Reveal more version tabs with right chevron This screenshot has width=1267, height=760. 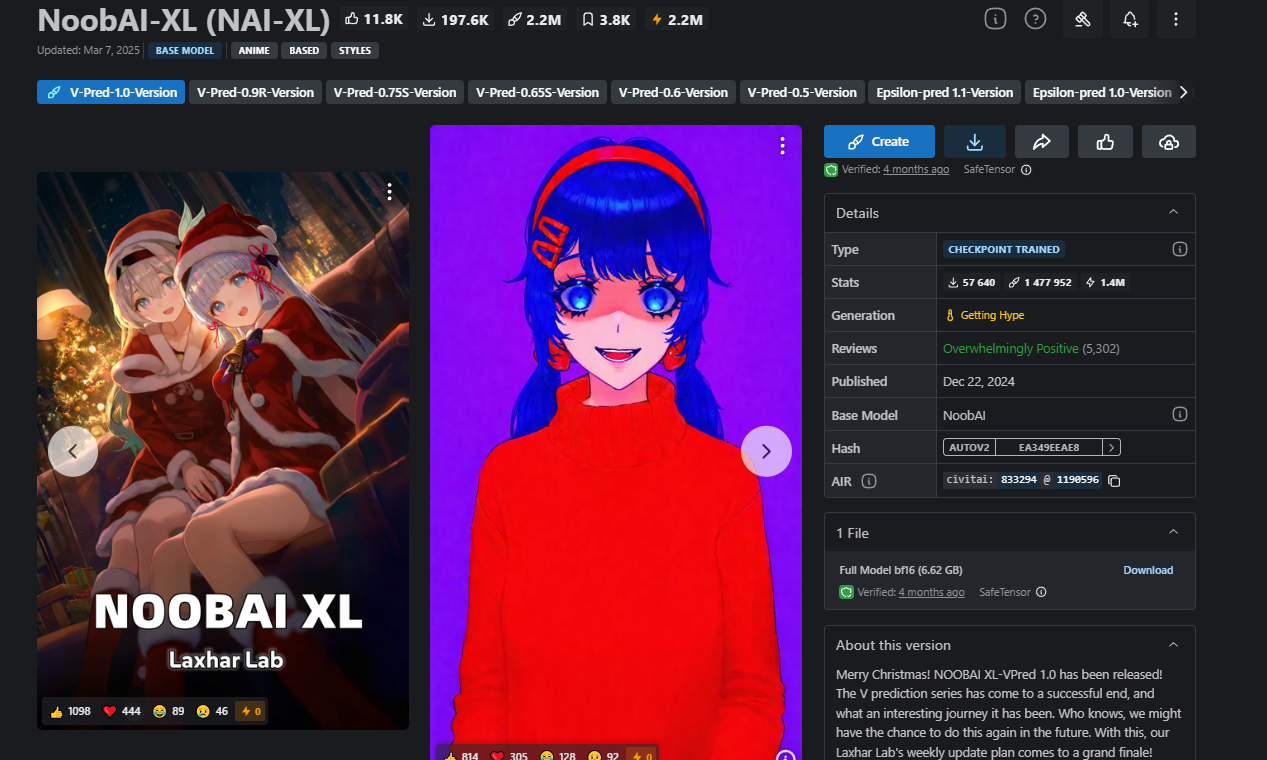click(1184, 92)
